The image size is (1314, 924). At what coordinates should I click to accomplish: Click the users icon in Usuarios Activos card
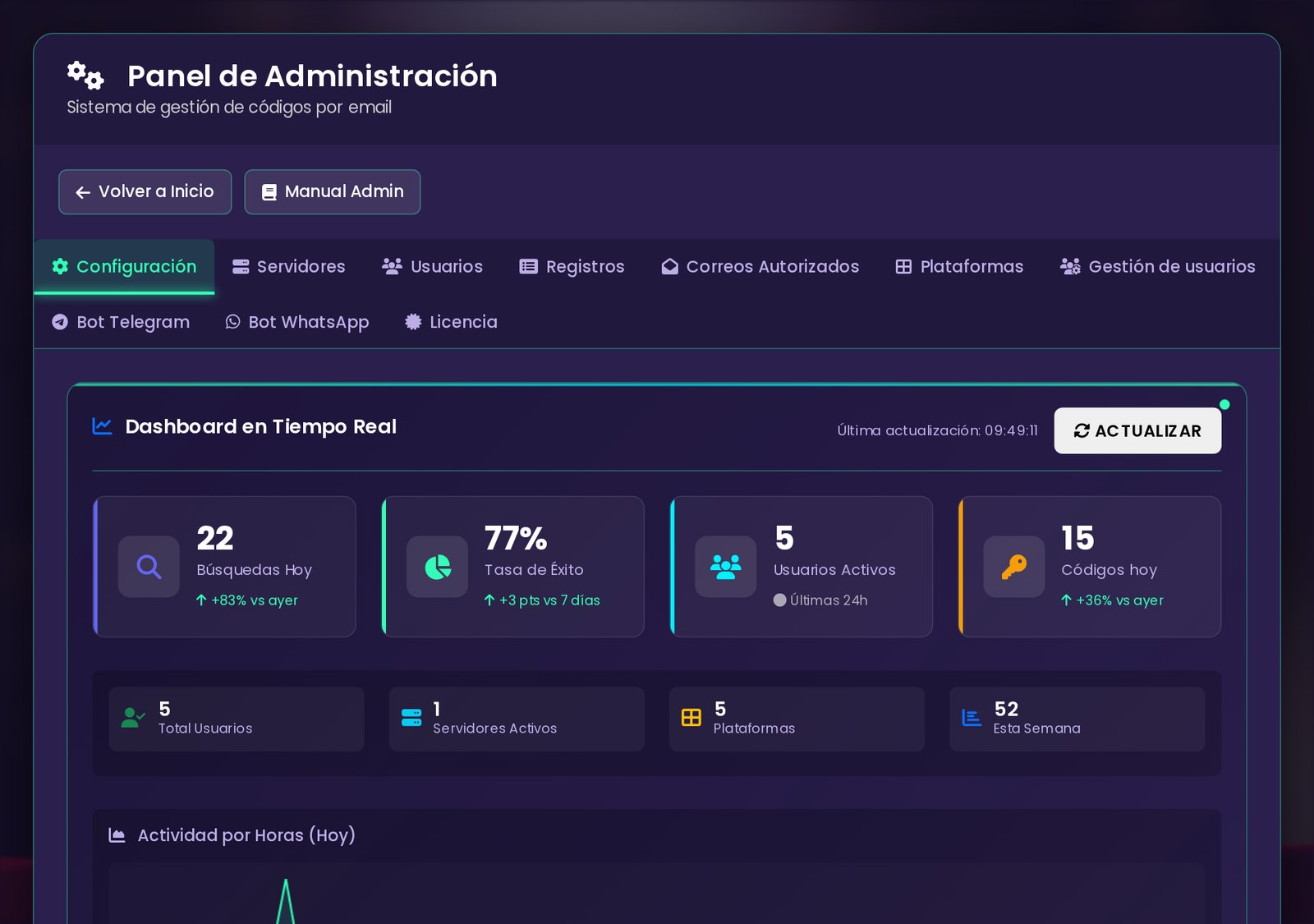point(726,567)
